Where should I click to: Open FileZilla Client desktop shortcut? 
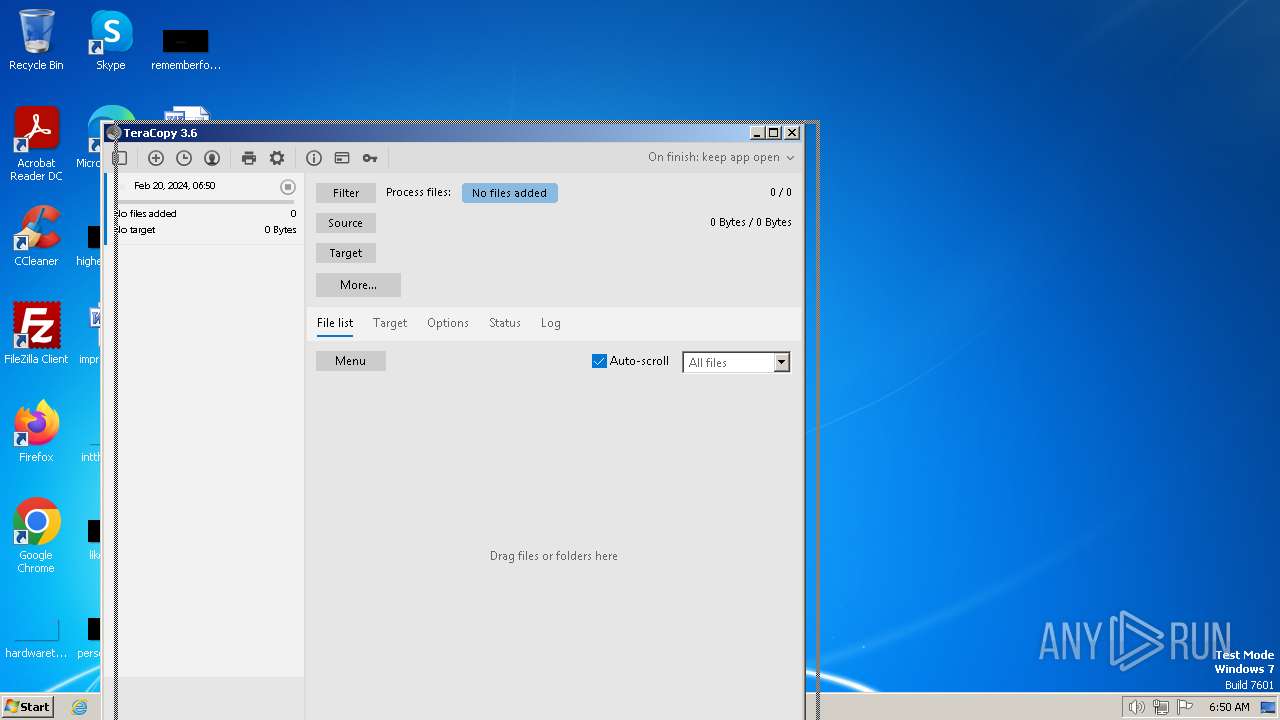(36, 333)
